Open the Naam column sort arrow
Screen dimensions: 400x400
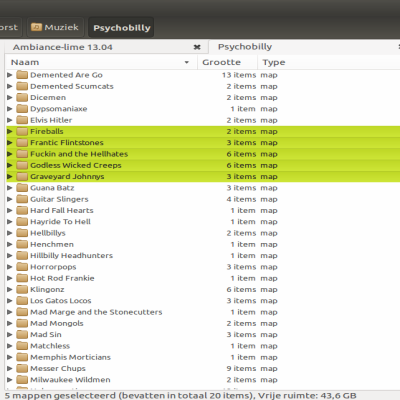187,62
